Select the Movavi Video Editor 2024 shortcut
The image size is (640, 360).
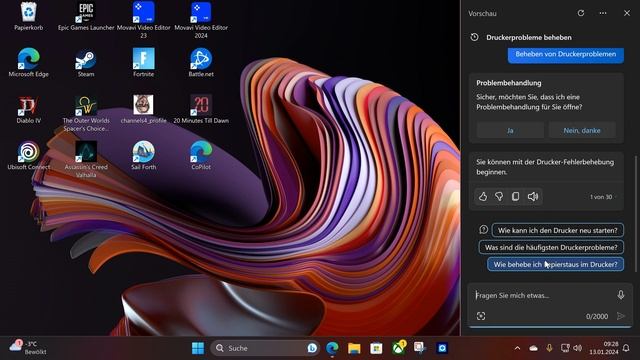(201, 20)
